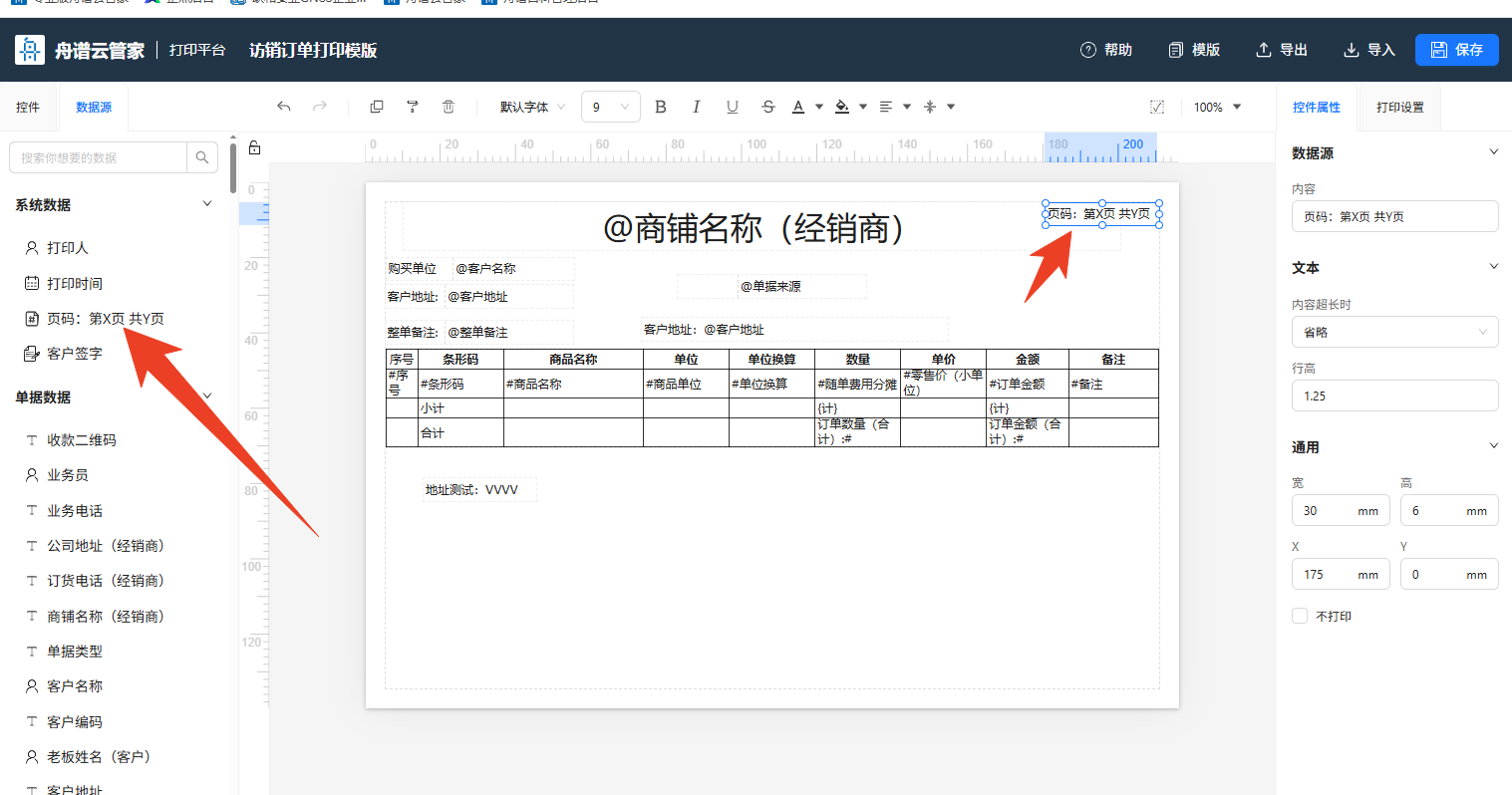Select 客户签字 data item
This screenshot has height=795, width=1512.
click(x=64, y=354)
